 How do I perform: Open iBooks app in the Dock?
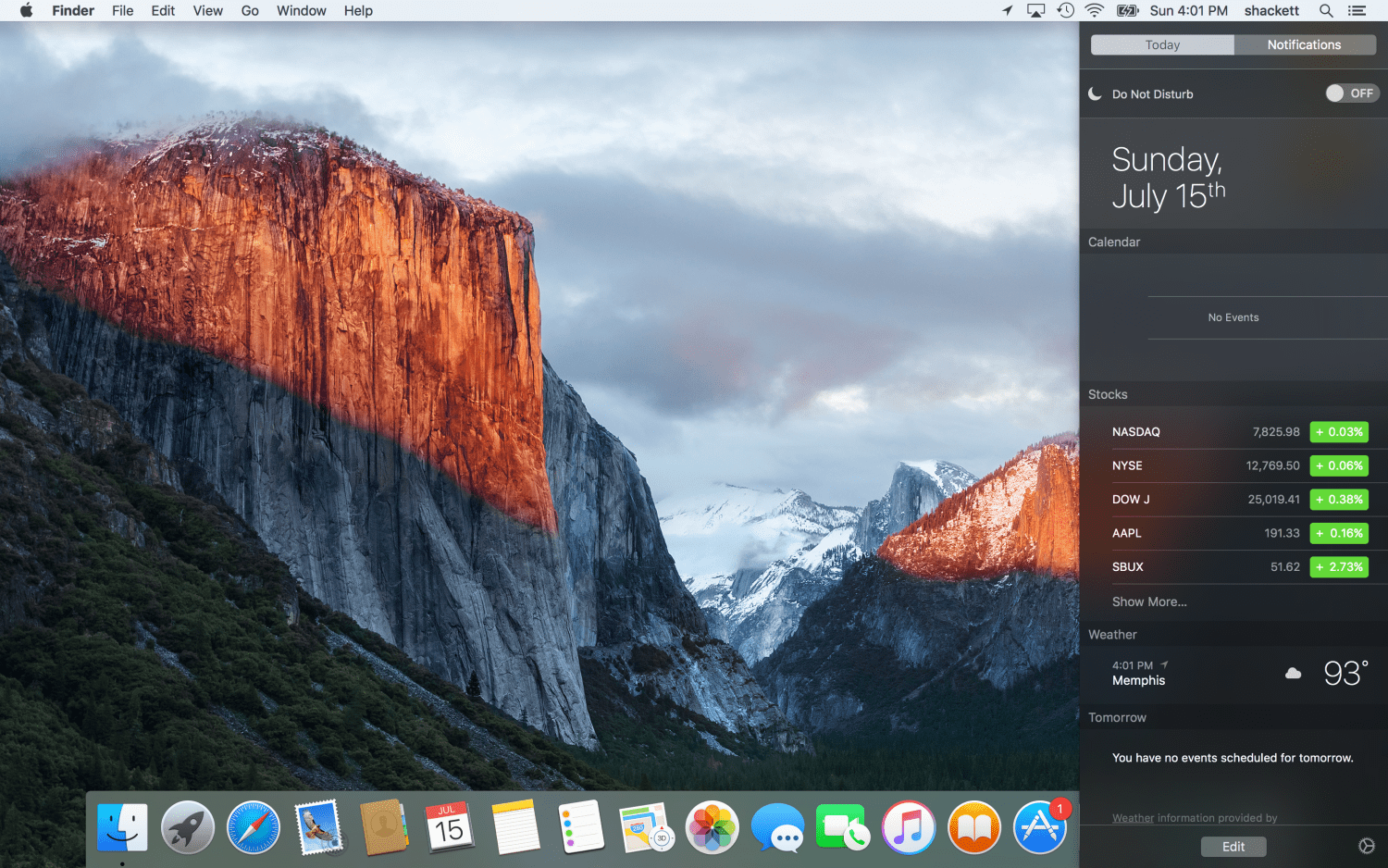click(x=974, y=826)
